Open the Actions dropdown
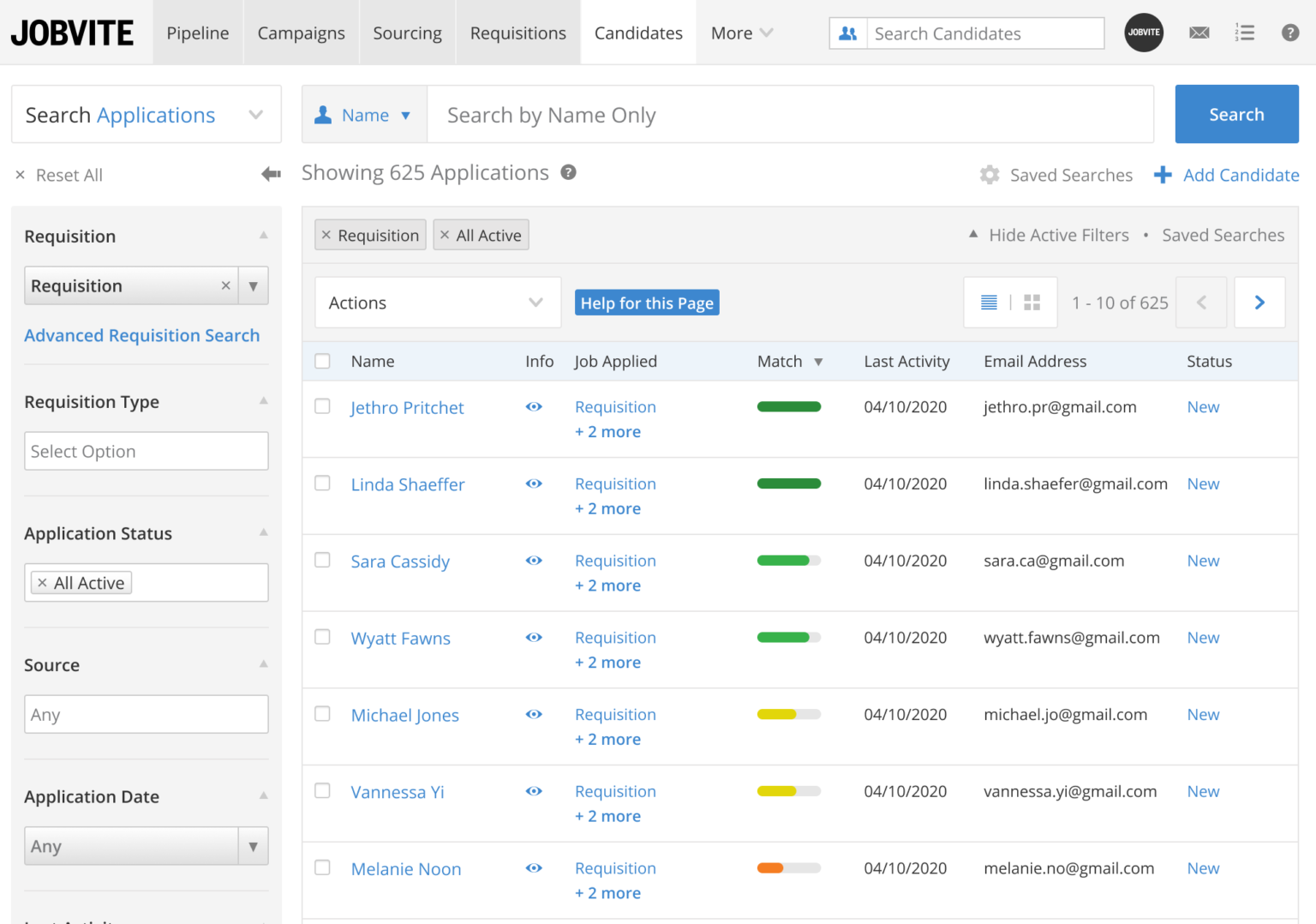This screenshot has width=1316, height=924. (437, 302)
